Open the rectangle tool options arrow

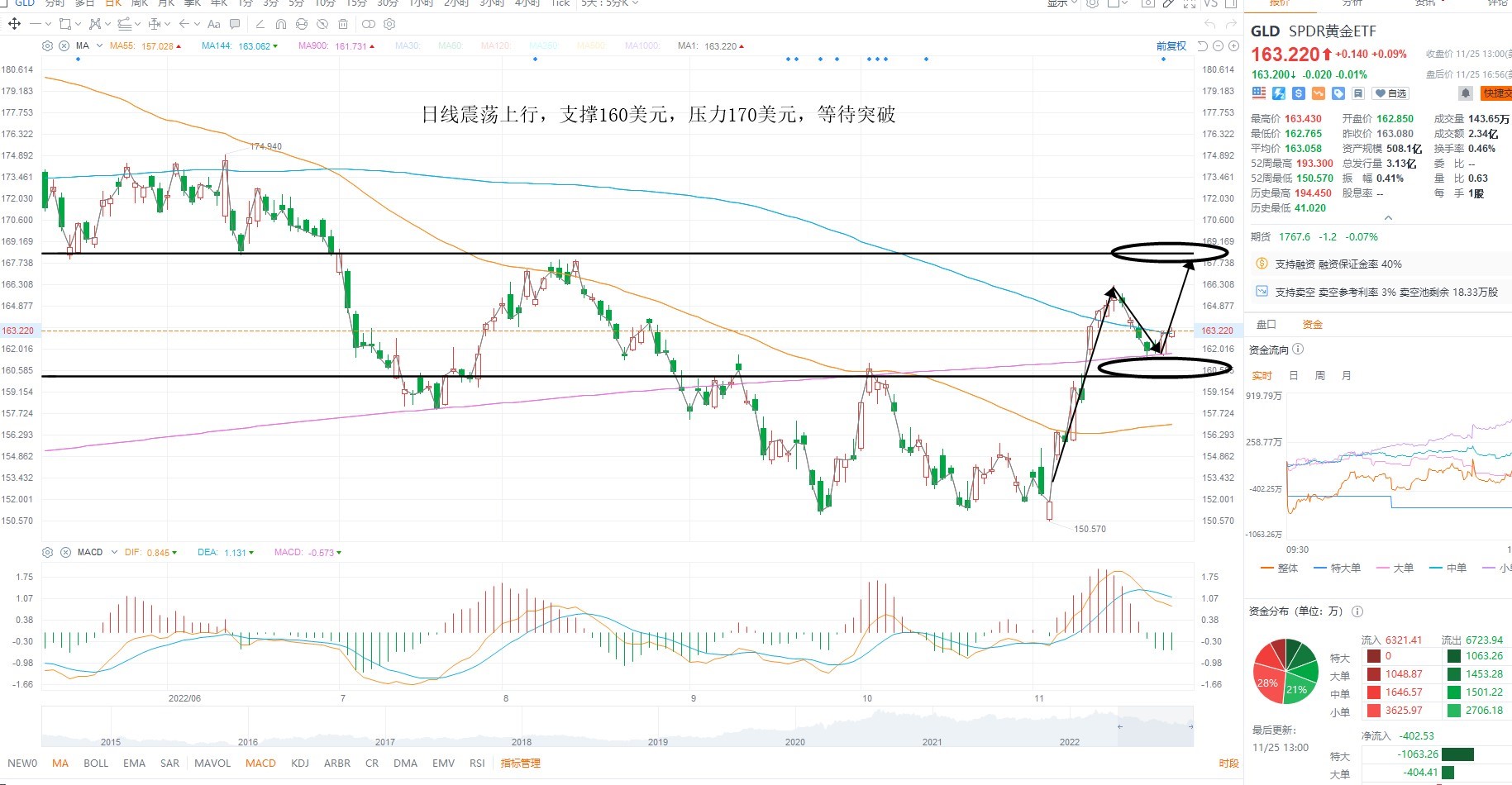click(78, 24)
